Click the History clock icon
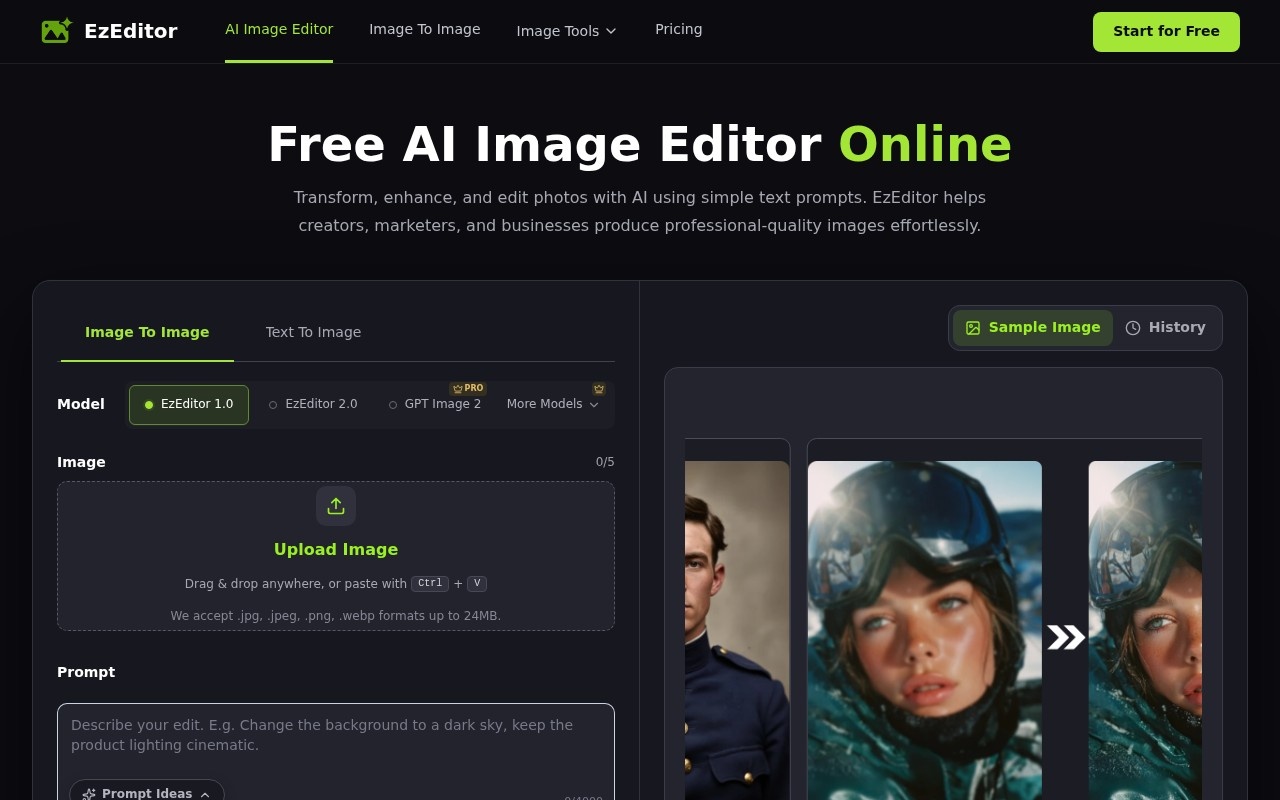1280x800 pixels. coord(1133,328)
